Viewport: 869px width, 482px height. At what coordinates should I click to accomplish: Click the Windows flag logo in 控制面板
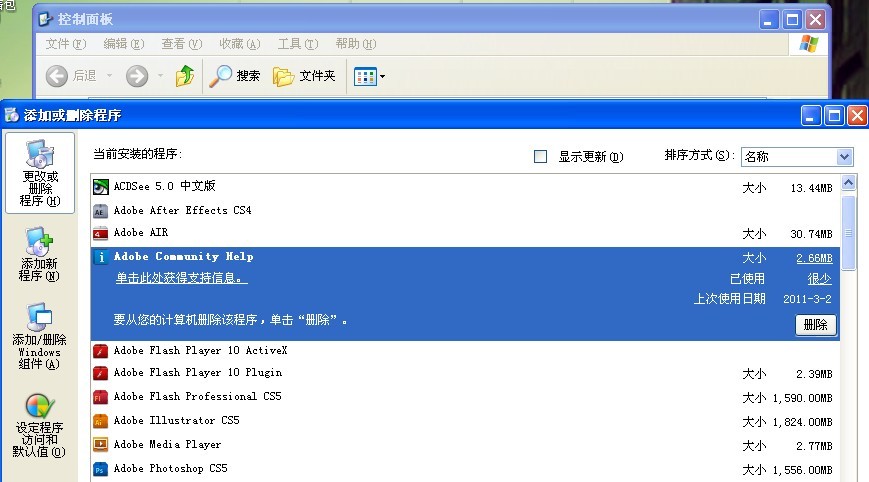pos(809,44)
